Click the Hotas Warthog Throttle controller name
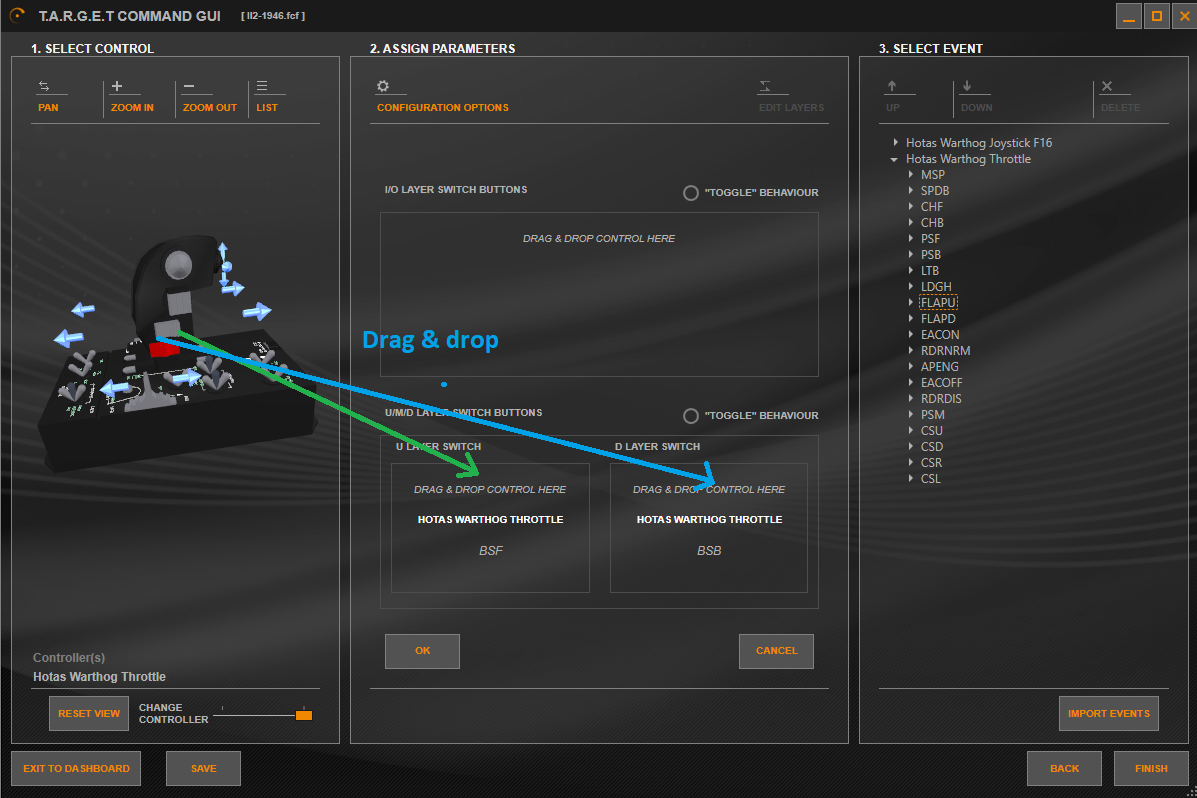The width and height of the screenshot is (1197, 798). click(99, 677)
